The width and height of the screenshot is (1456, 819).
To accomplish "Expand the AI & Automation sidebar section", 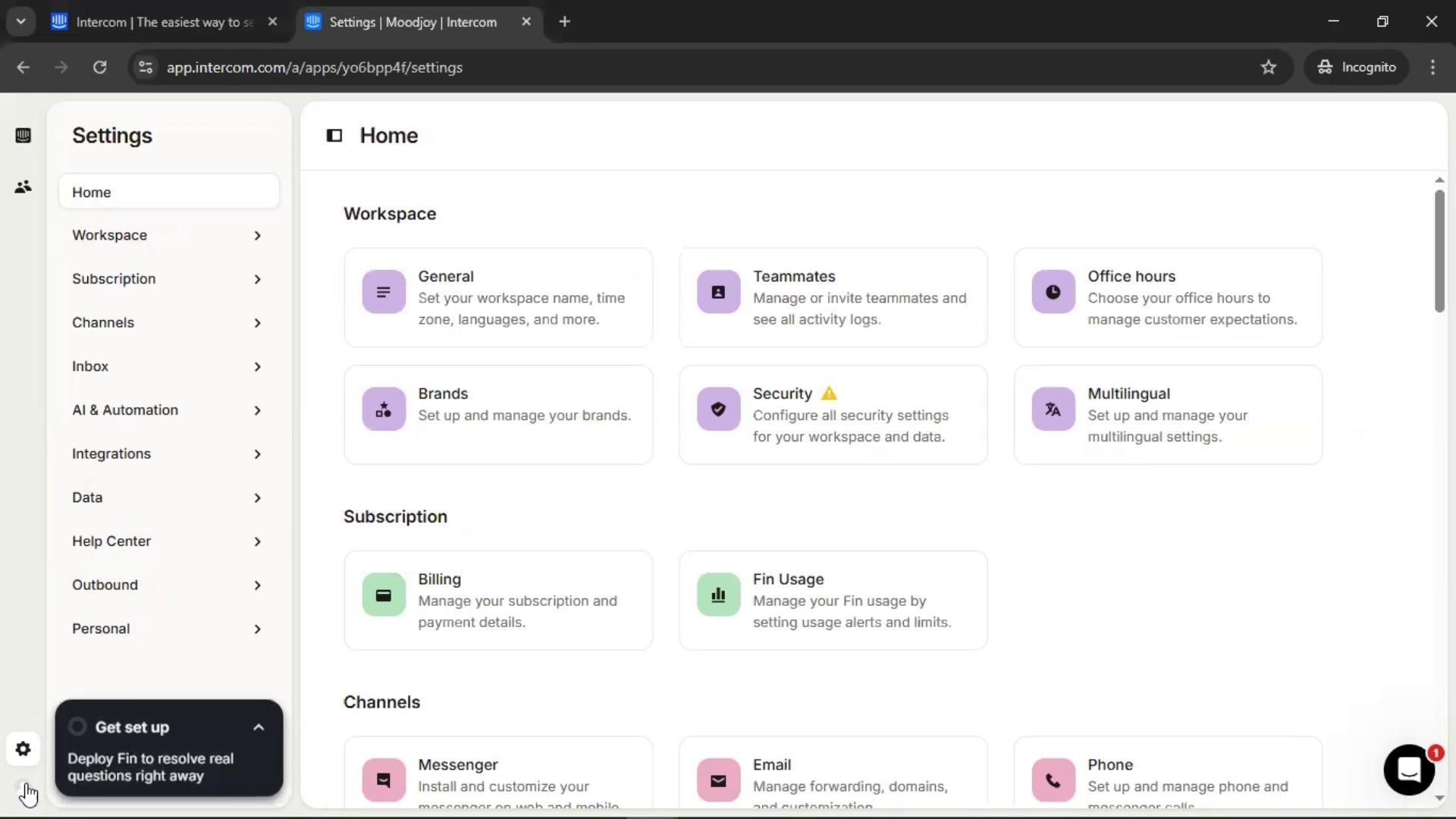I will tap(168, 410).
